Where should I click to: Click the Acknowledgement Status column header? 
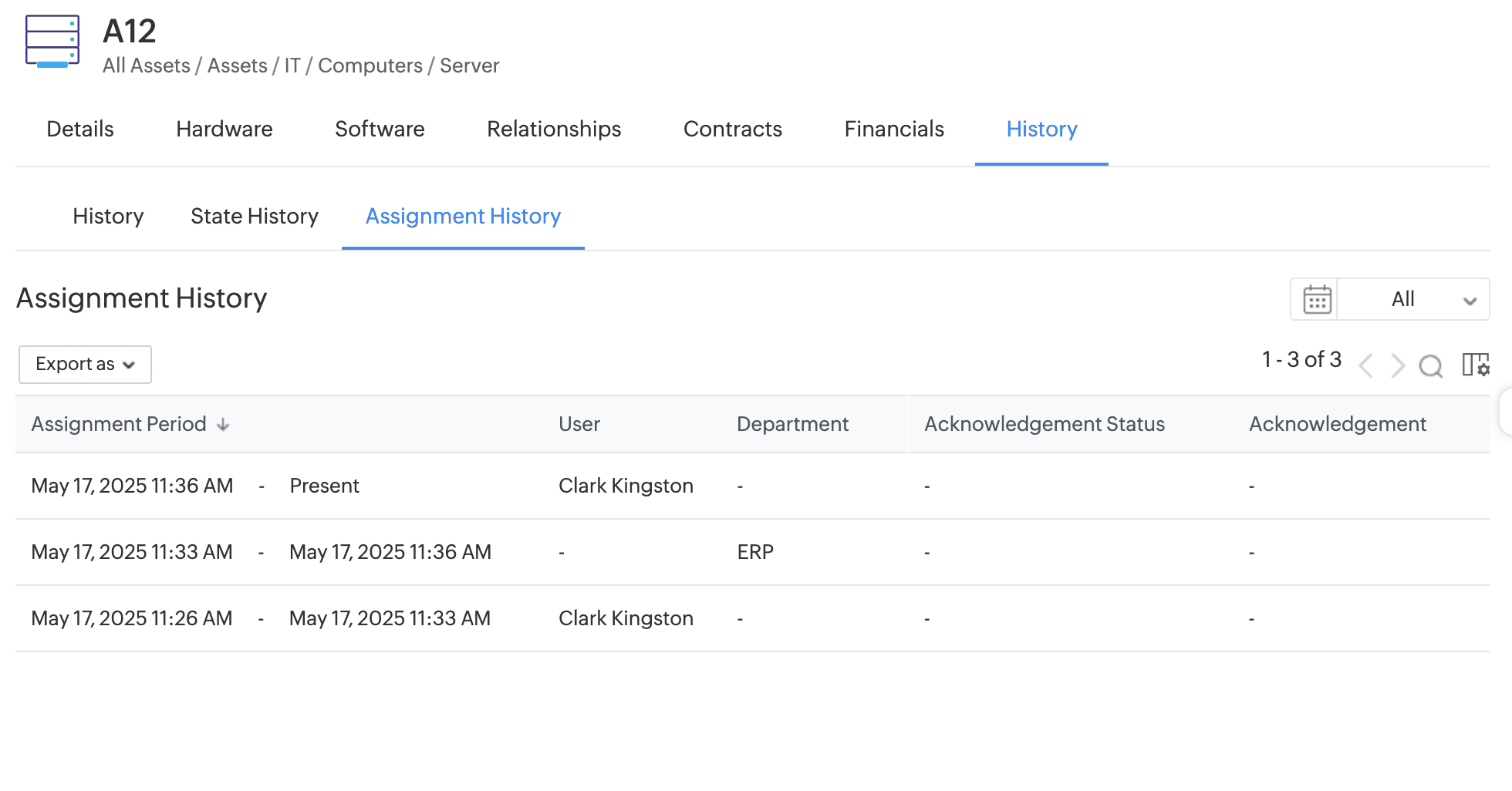point(1045,424)
